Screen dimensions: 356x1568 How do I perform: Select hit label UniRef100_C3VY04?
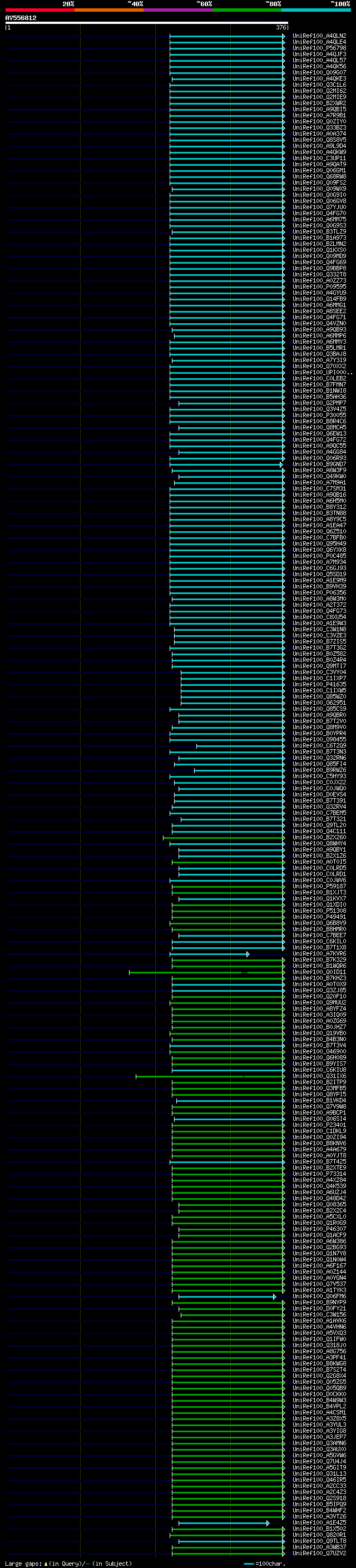[319, 672]
